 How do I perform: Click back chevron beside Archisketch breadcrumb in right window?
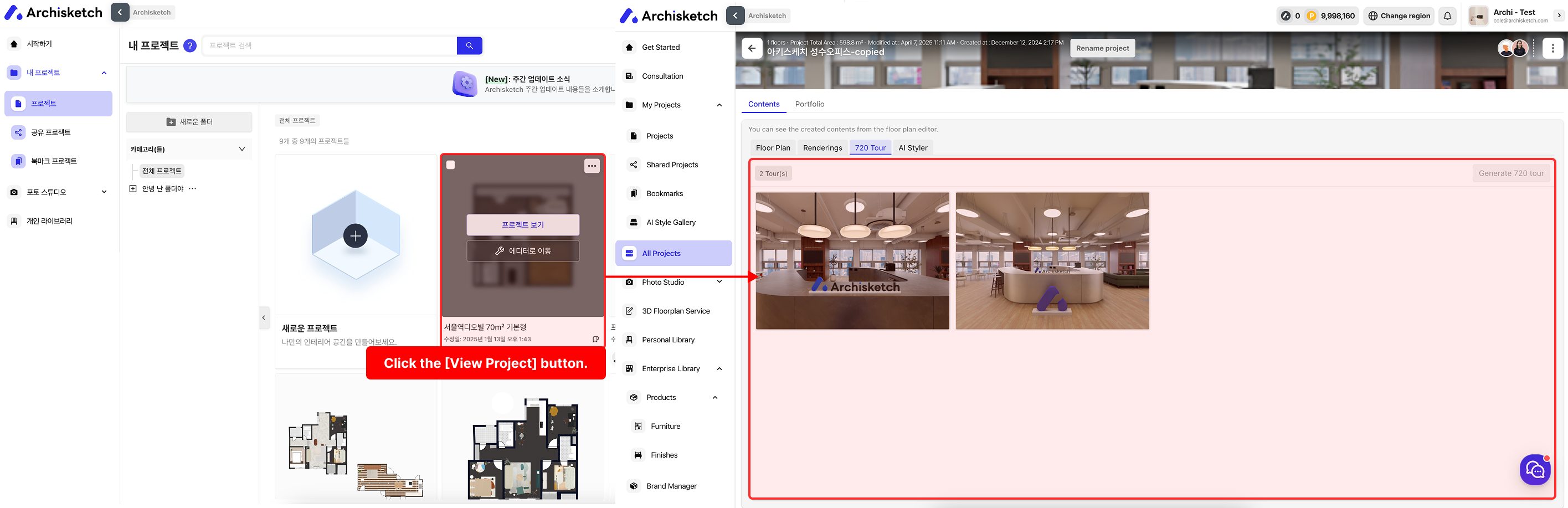coord(736,16)
